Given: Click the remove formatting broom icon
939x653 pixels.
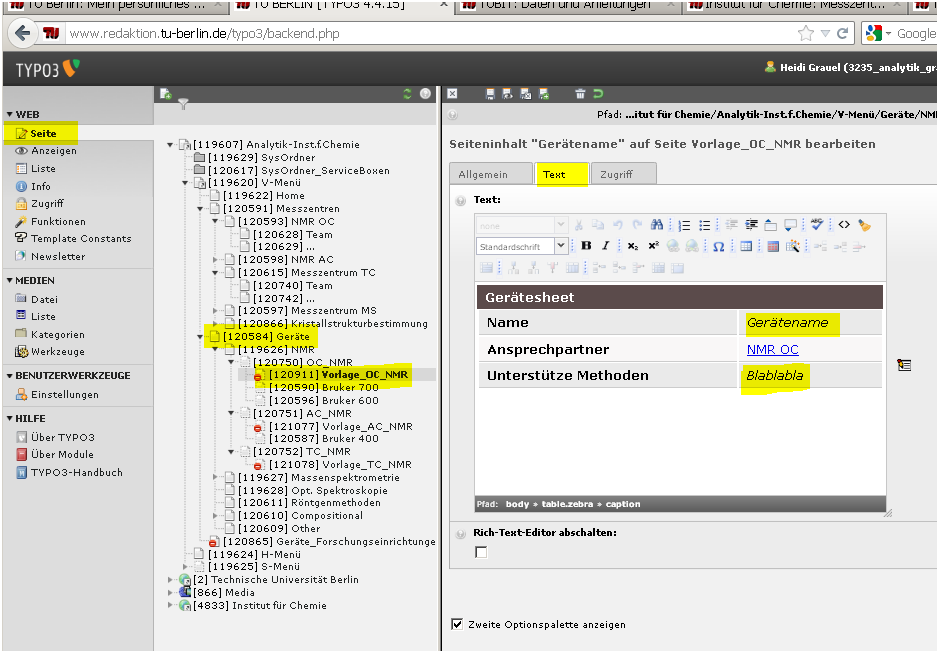Looking at the screenshot, I should [864, 225].
